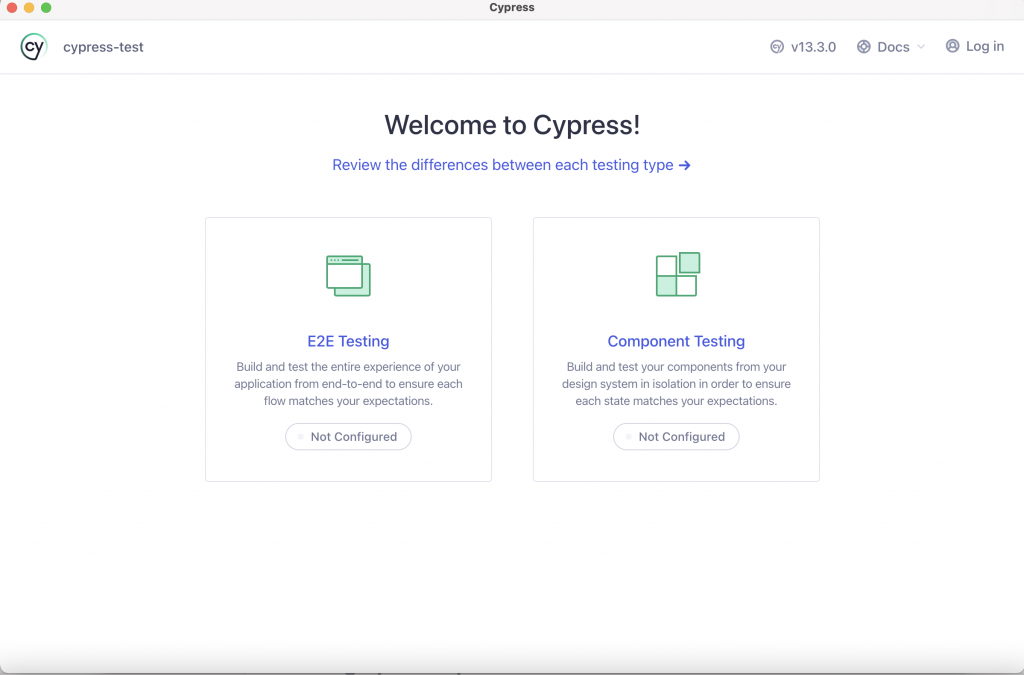The width and height of the screenshot is (1024, 675).
Task: Click the version badge icon beside v13.3.0
Action: [x=776, y=47]
